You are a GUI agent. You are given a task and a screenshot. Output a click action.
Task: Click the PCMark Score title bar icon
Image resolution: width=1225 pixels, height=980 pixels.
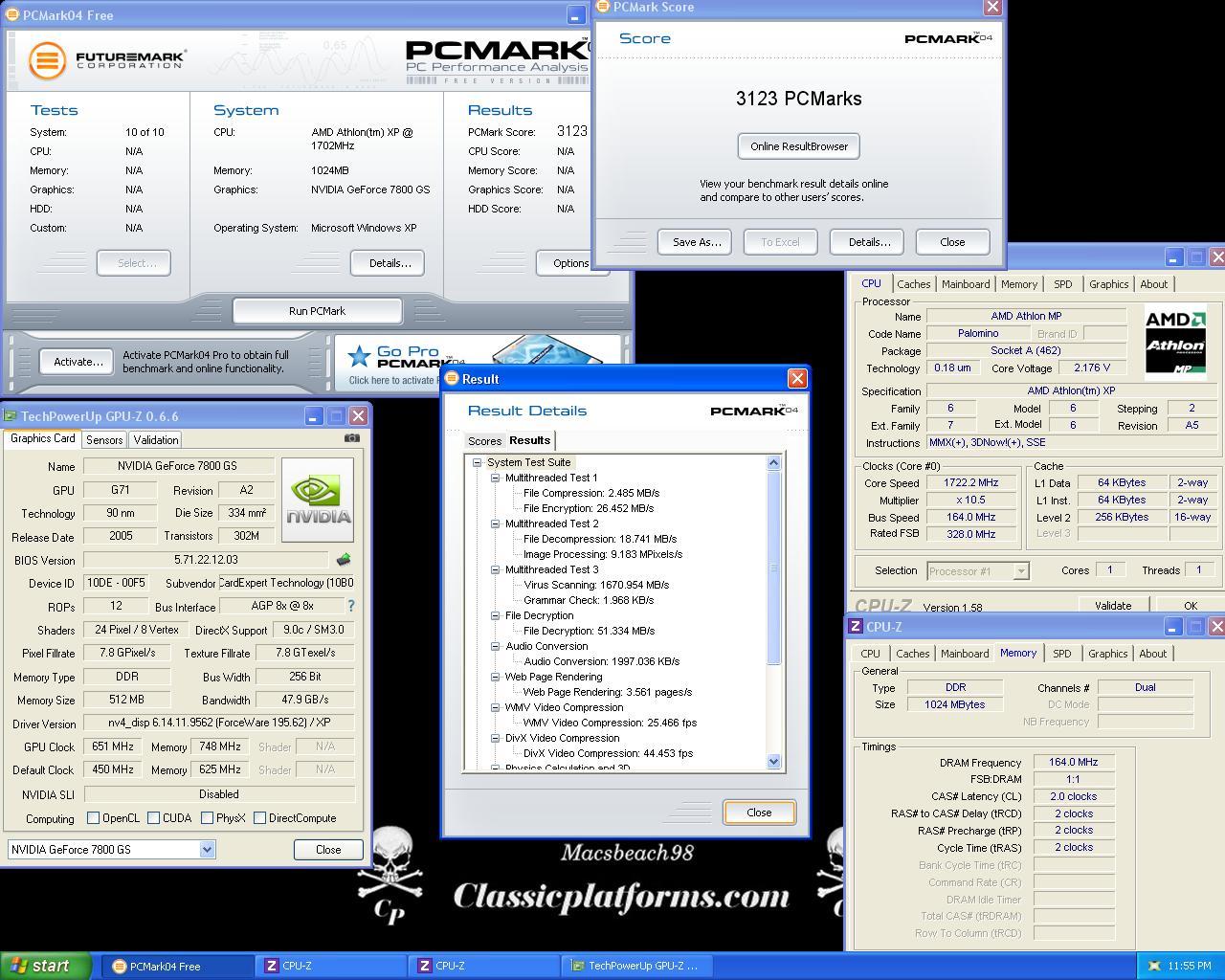pyautogui.click(x=603, y=7)
